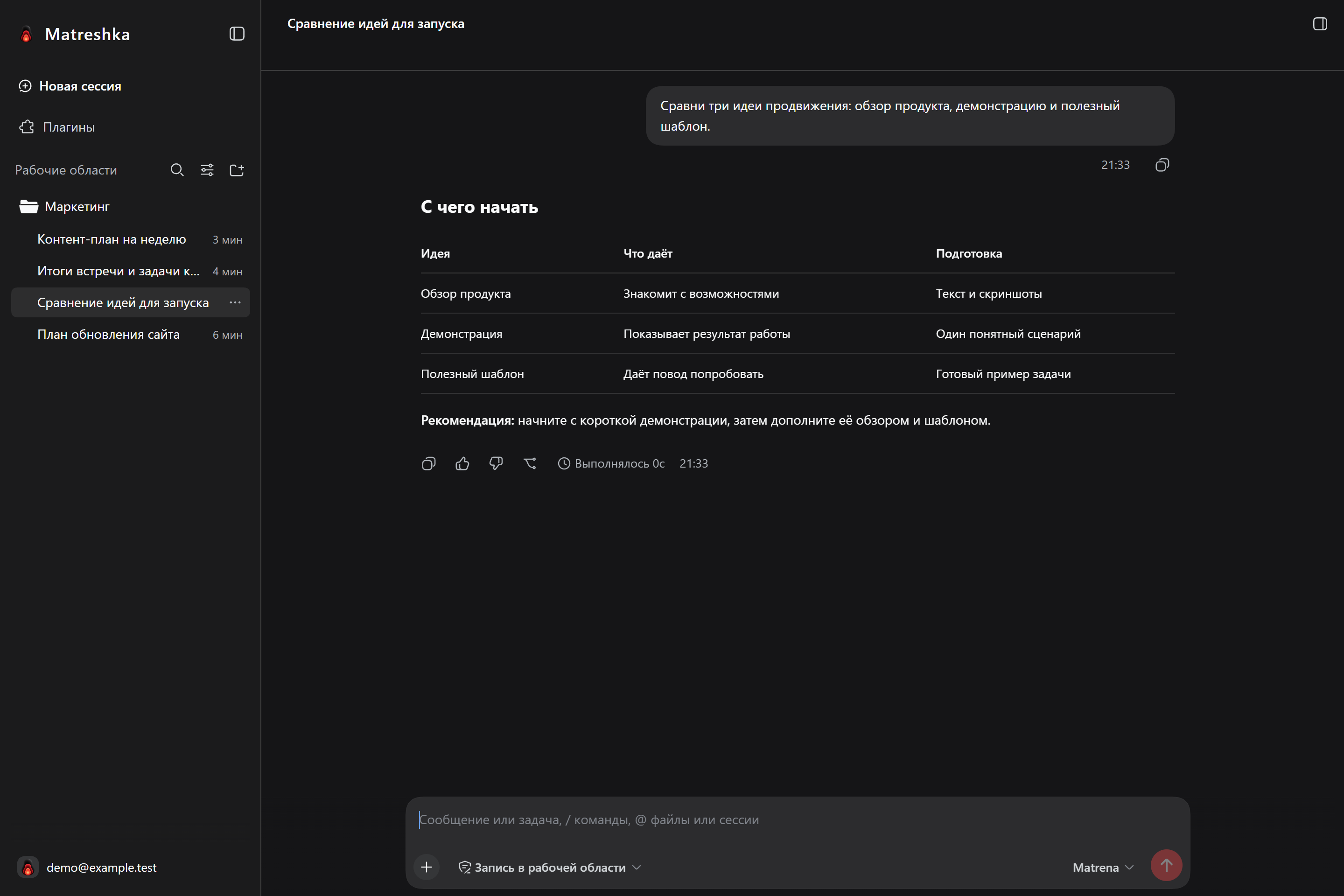The image size is (1344, 896).
Task: Start a new session via Новая сессия
Action: (x=70, y=86)
